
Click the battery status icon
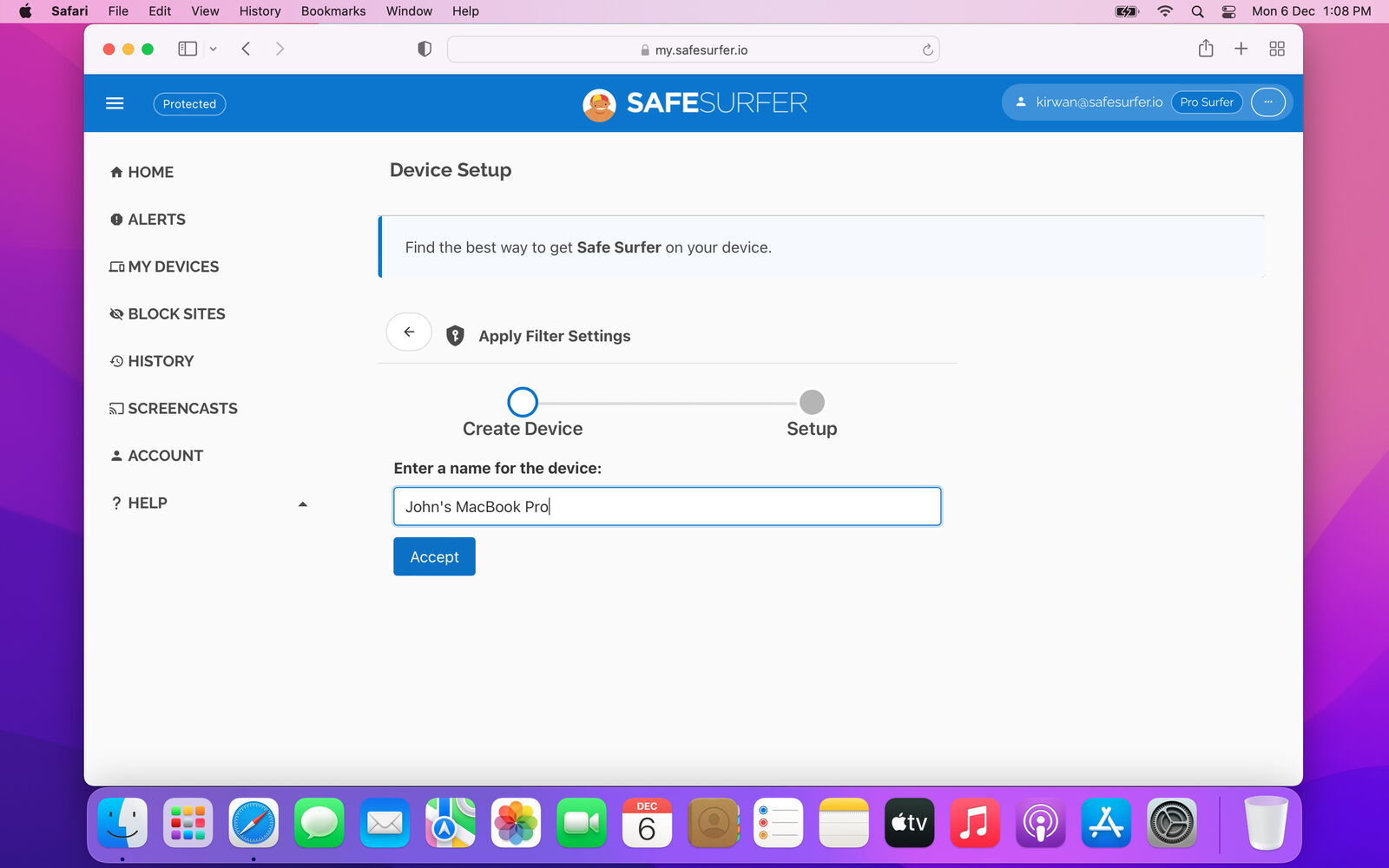coord(1126,11)
